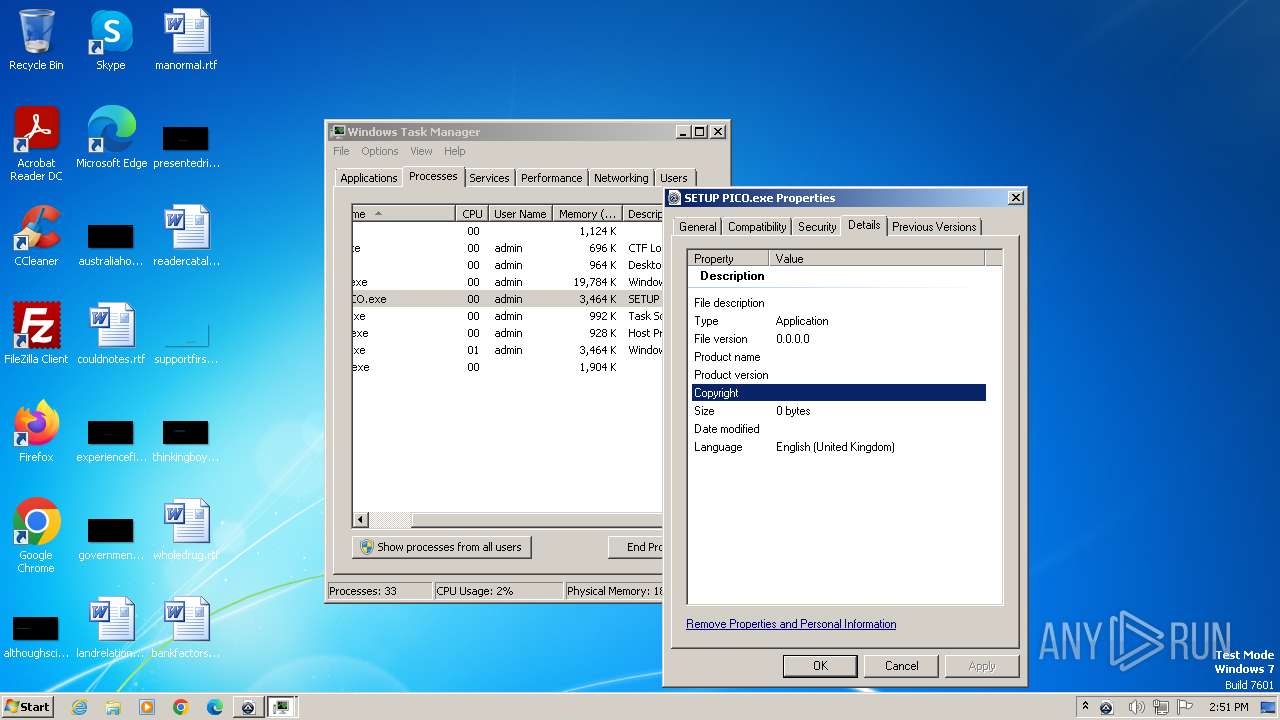Screen dimensions: 1280x720
Task: Launch the media player taskbar icon
Action: tap(147, 707)
